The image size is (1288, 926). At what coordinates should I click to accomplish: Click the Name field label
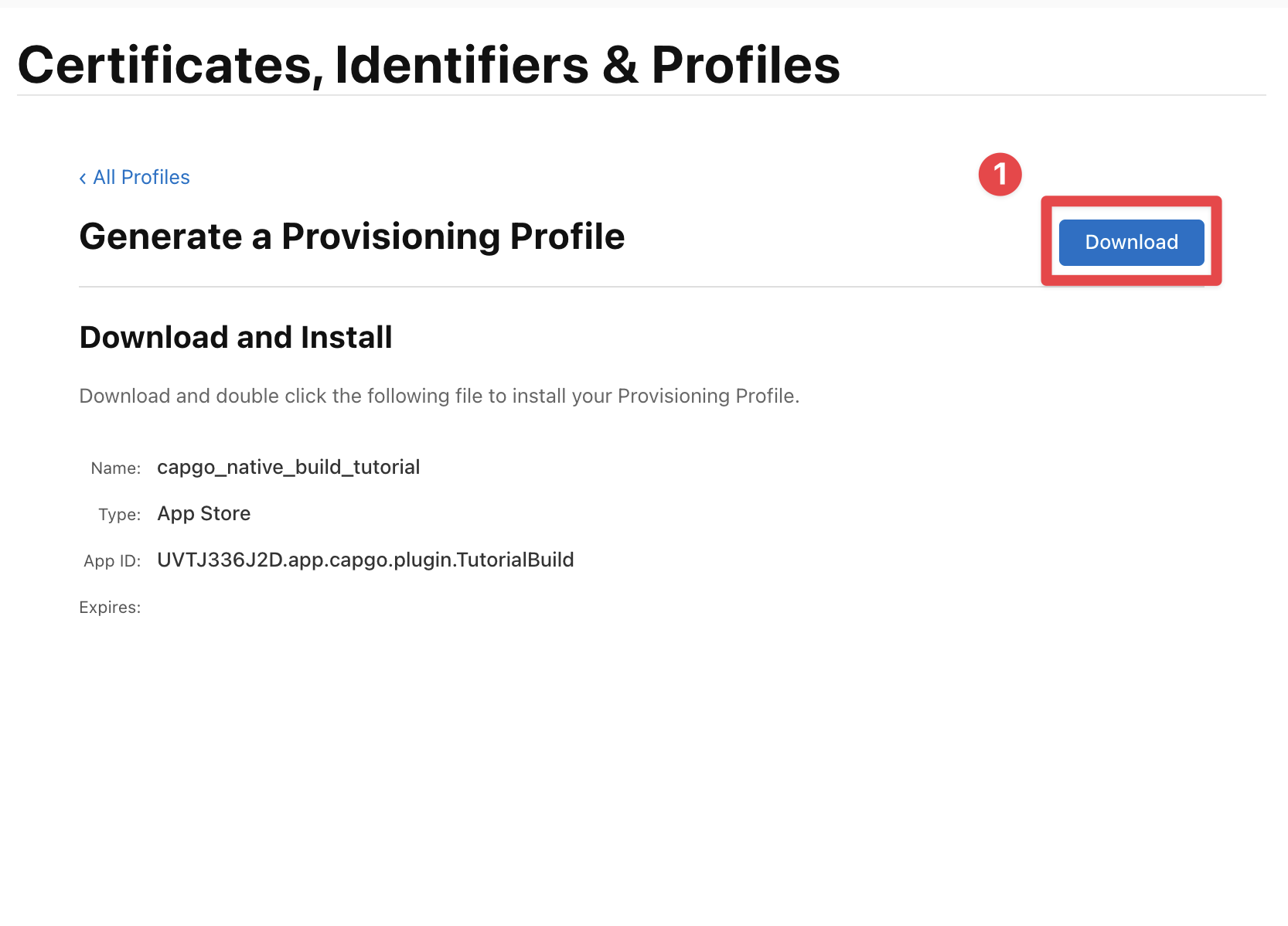click(114, 468)
